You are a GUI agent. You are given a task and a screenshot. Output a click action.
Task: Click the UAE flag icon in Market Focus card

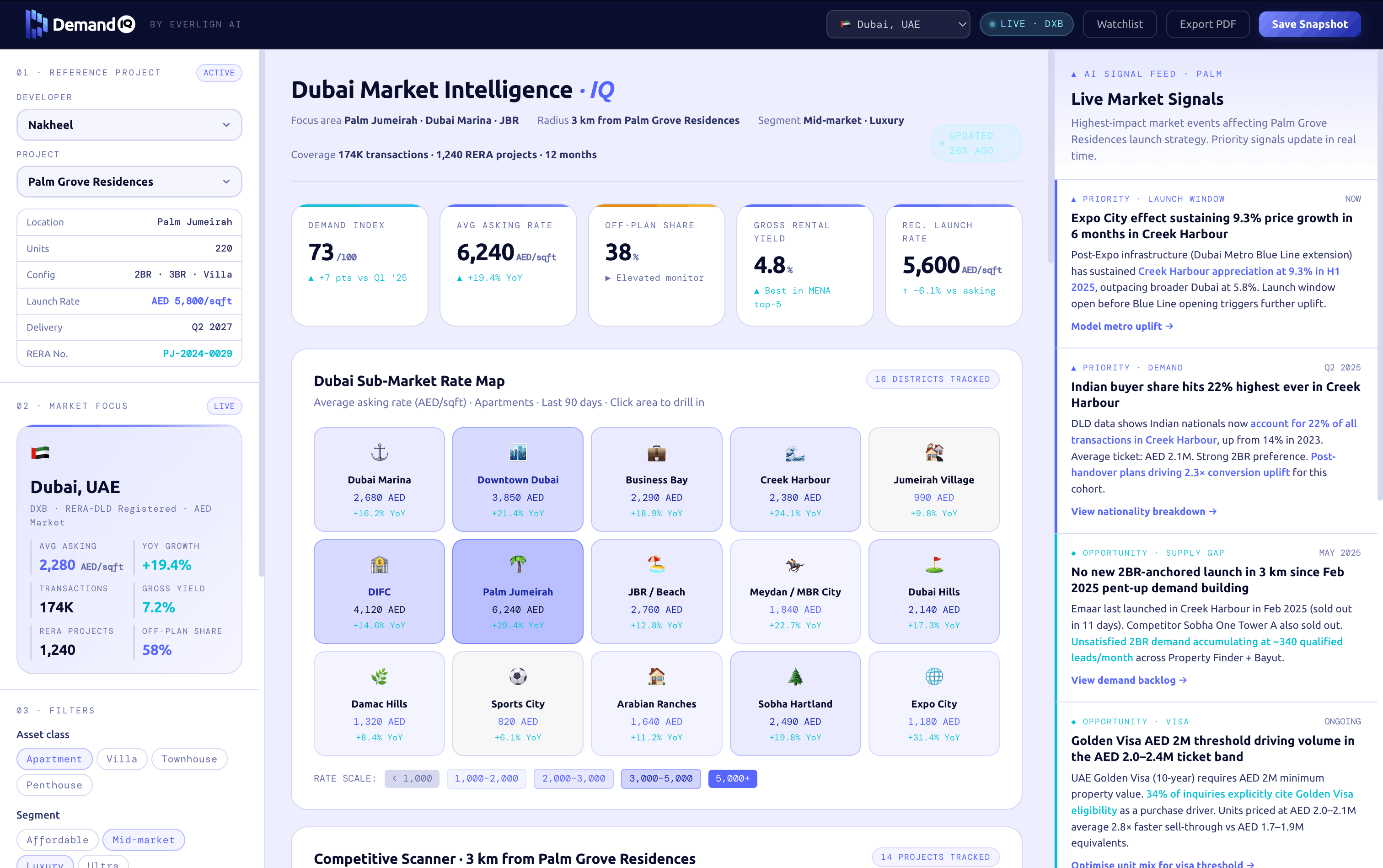(40, 453)
